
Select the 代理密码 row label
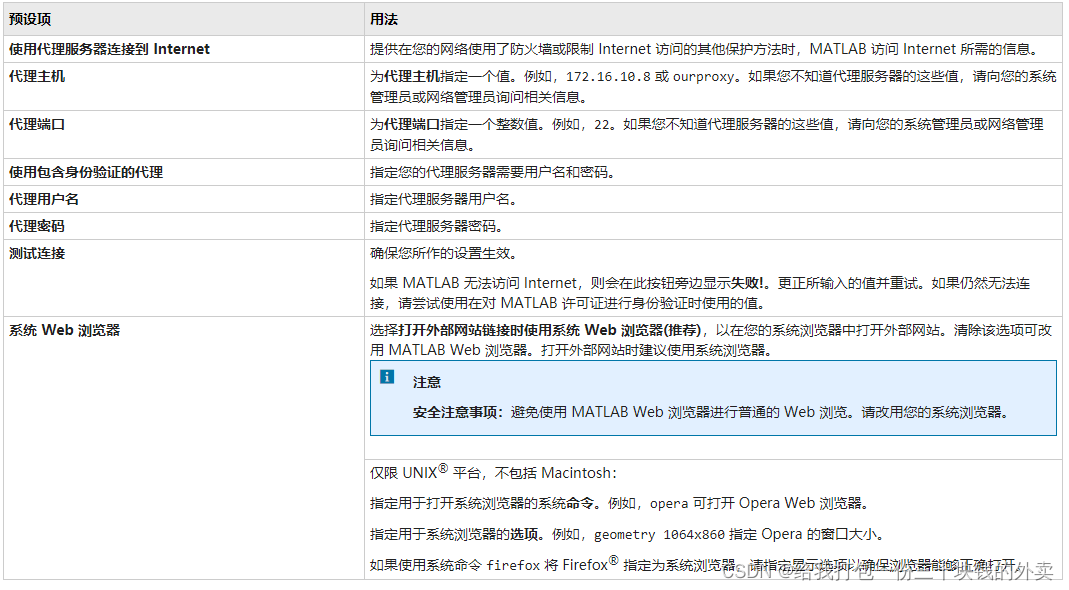(x=37, y=226)
